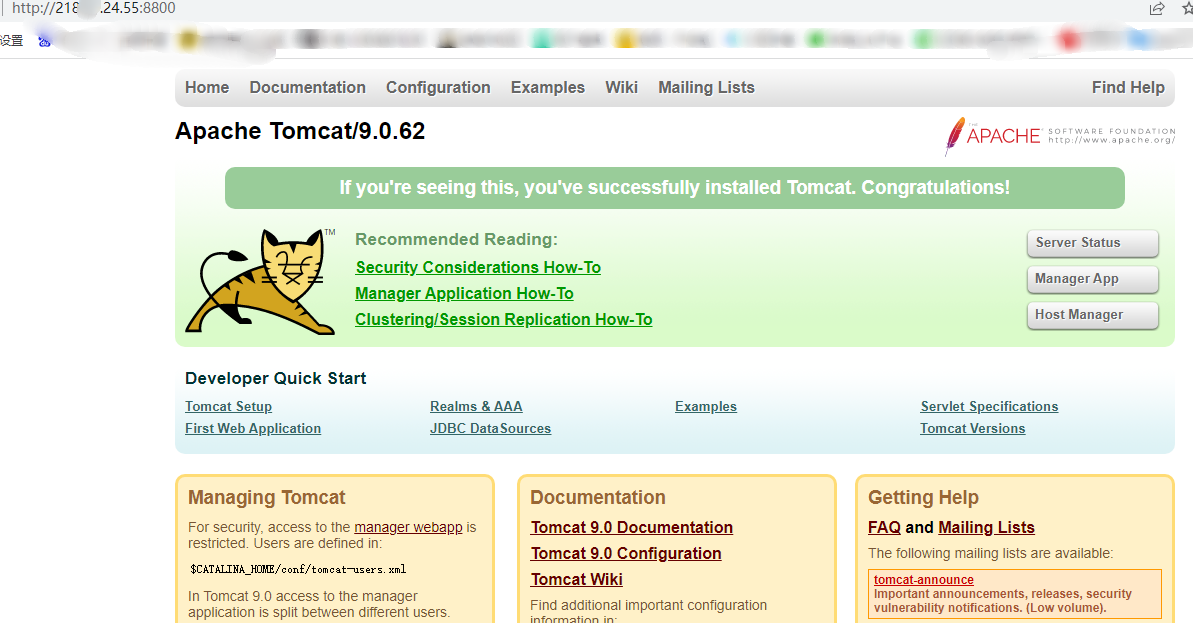
Task: Open Tomcat 9.0 Configuration link
Action: [626, 554]
